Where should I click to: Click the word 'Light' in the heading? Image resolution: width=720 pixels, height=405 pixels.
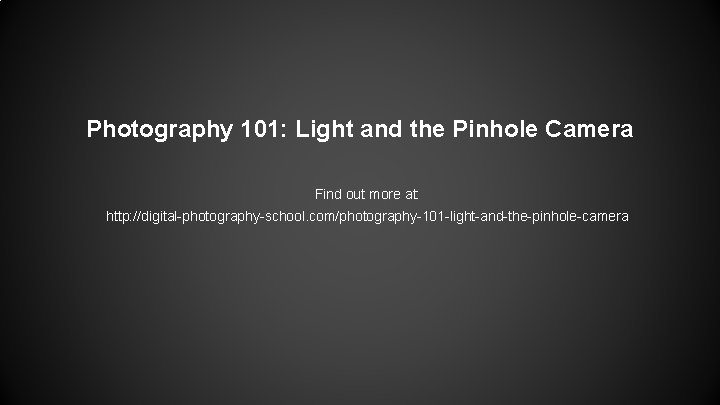324,129
